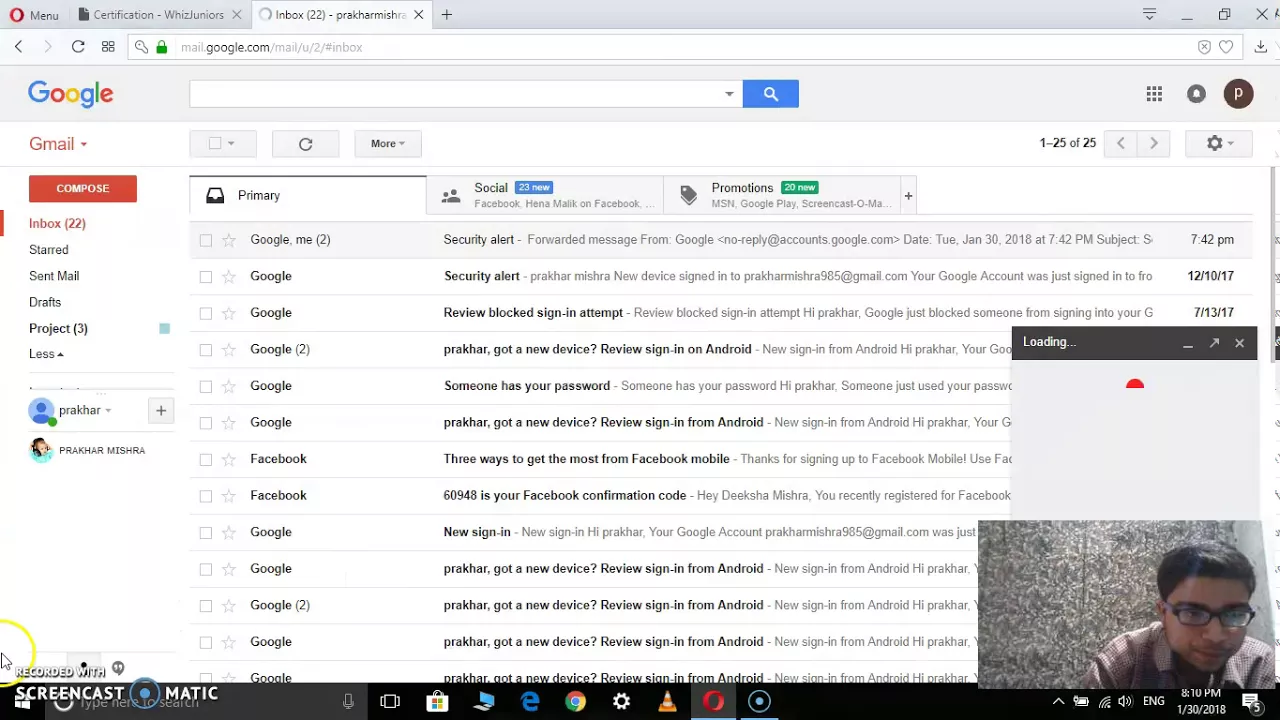Open the Google apps grid icon

(1154, 94)
